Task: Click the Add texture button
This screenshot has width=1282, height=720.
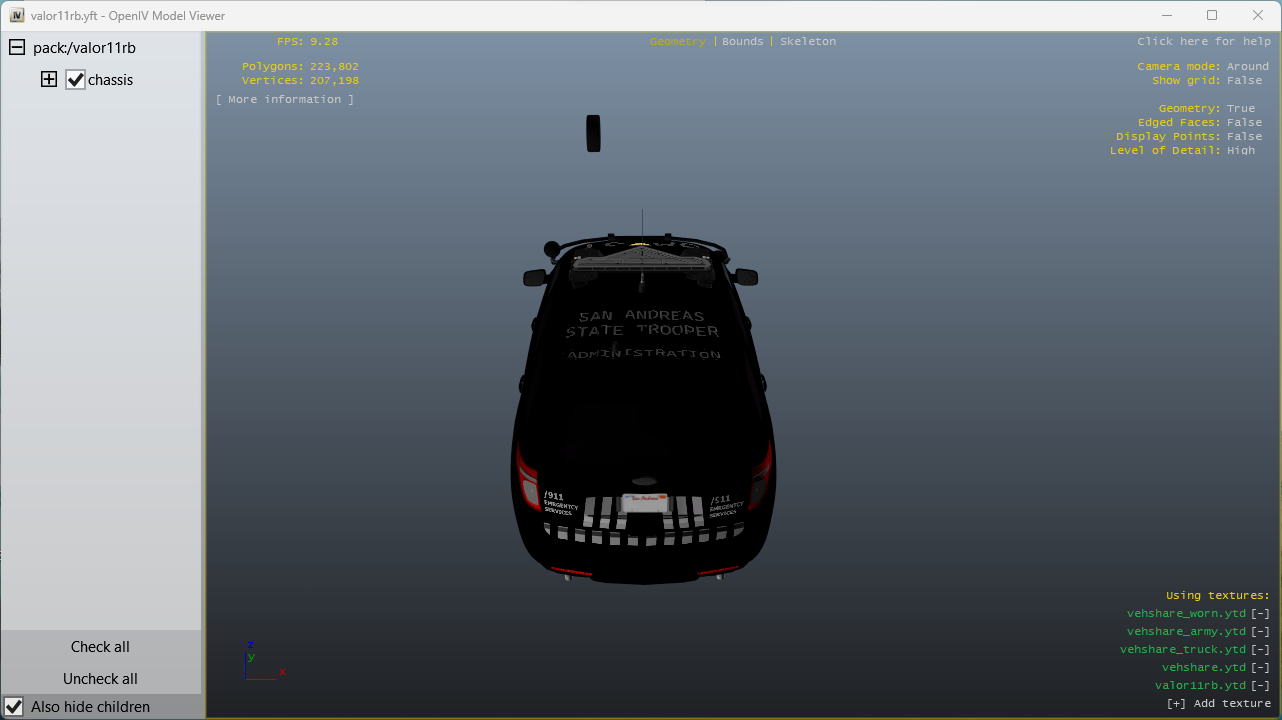Action: (x=1219, y=704)
